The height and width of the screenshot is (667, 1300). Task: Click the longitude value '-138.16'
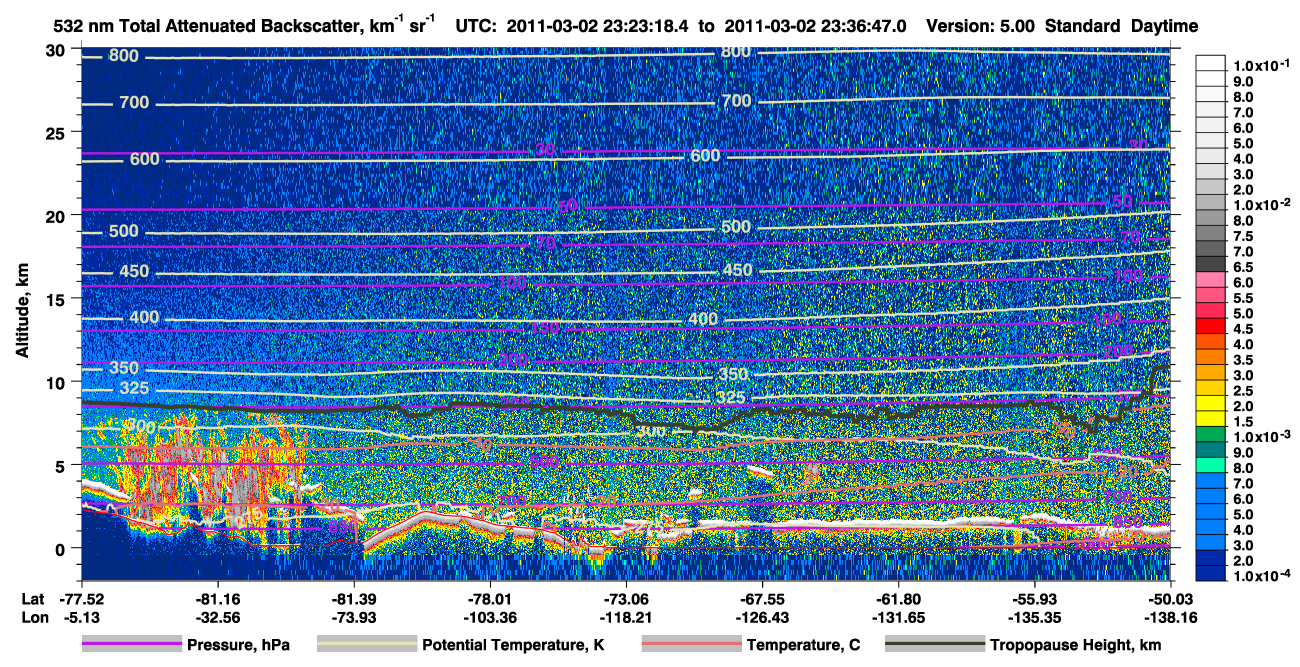click(1169, 617)
